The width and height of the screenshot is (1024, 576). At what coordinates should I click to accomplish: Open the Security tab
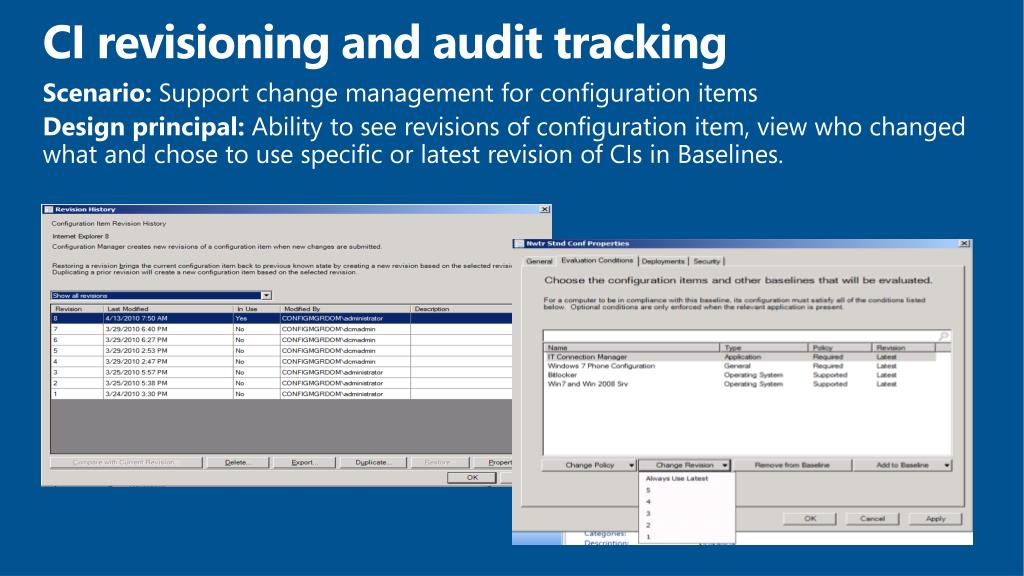707,261
